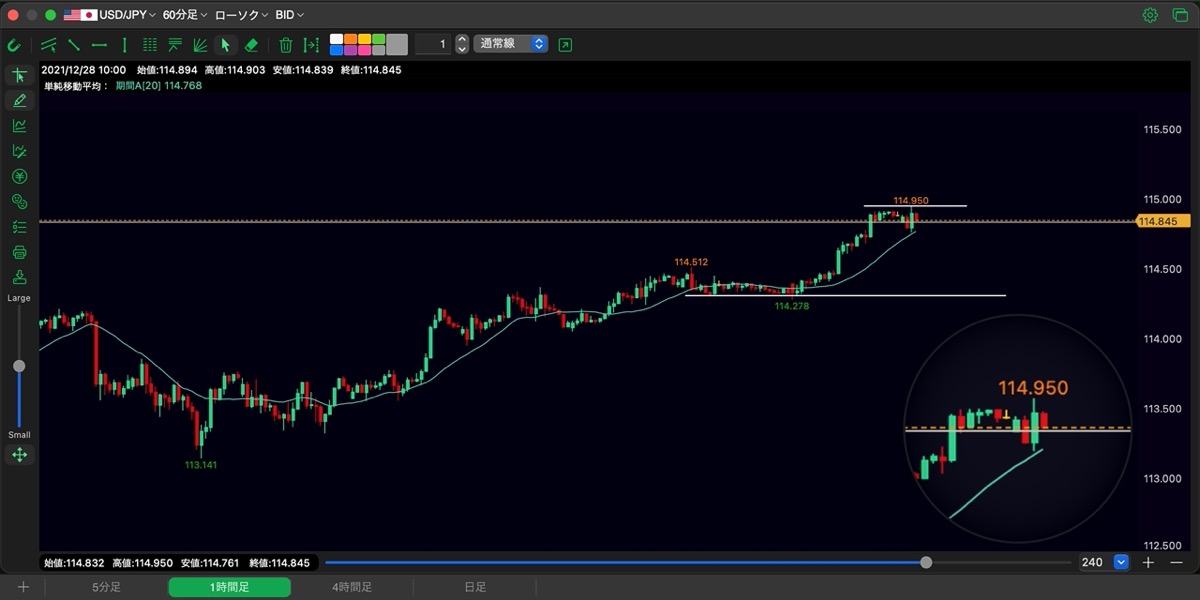Choose the horizontal line drawing tool
The width and height of the screenshot is (1200, 600).
[x=99, y=45]
